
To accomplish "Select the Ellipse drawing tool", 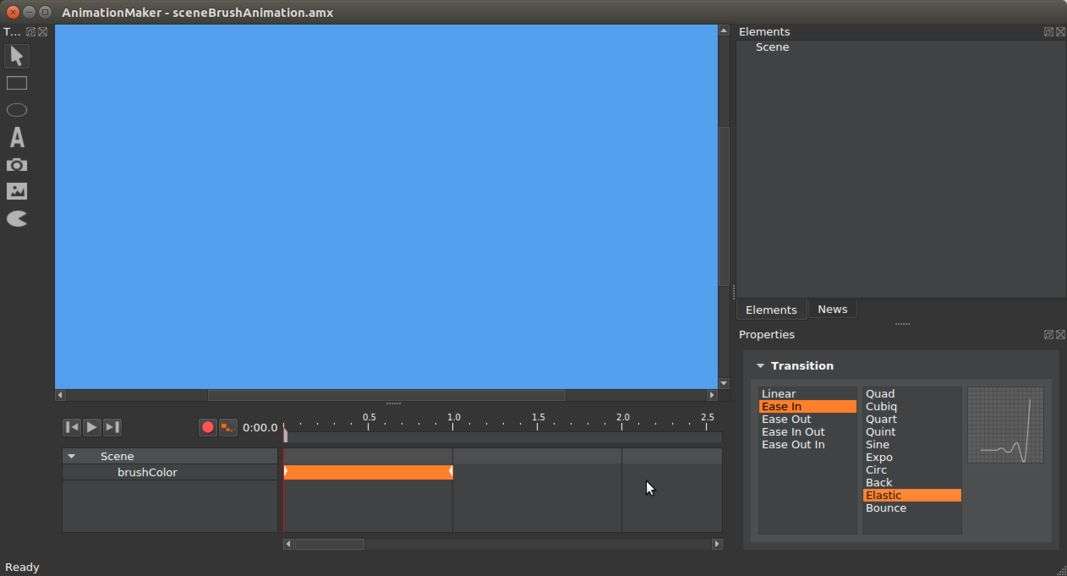I will pos(17,110).
